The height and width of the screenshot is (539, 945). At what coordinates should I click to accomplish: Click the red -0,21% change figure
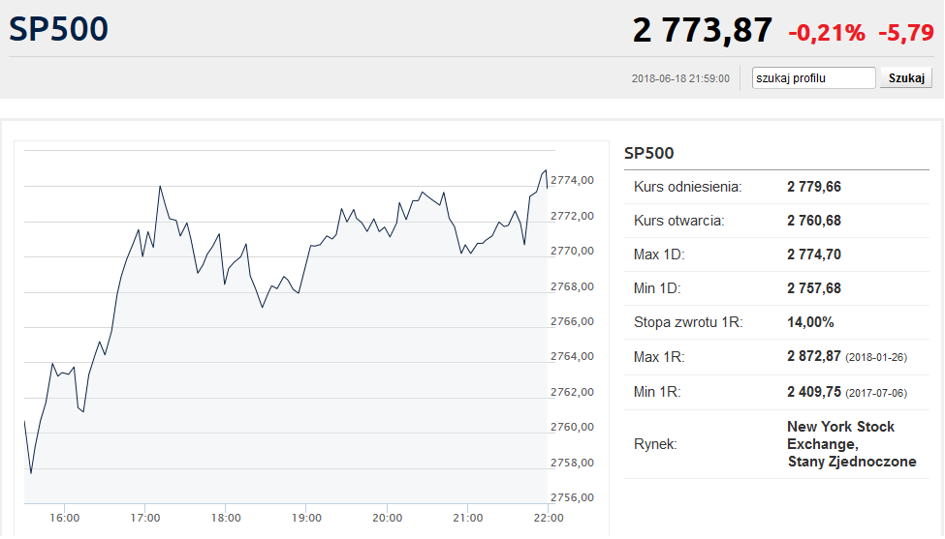[826, 33]
